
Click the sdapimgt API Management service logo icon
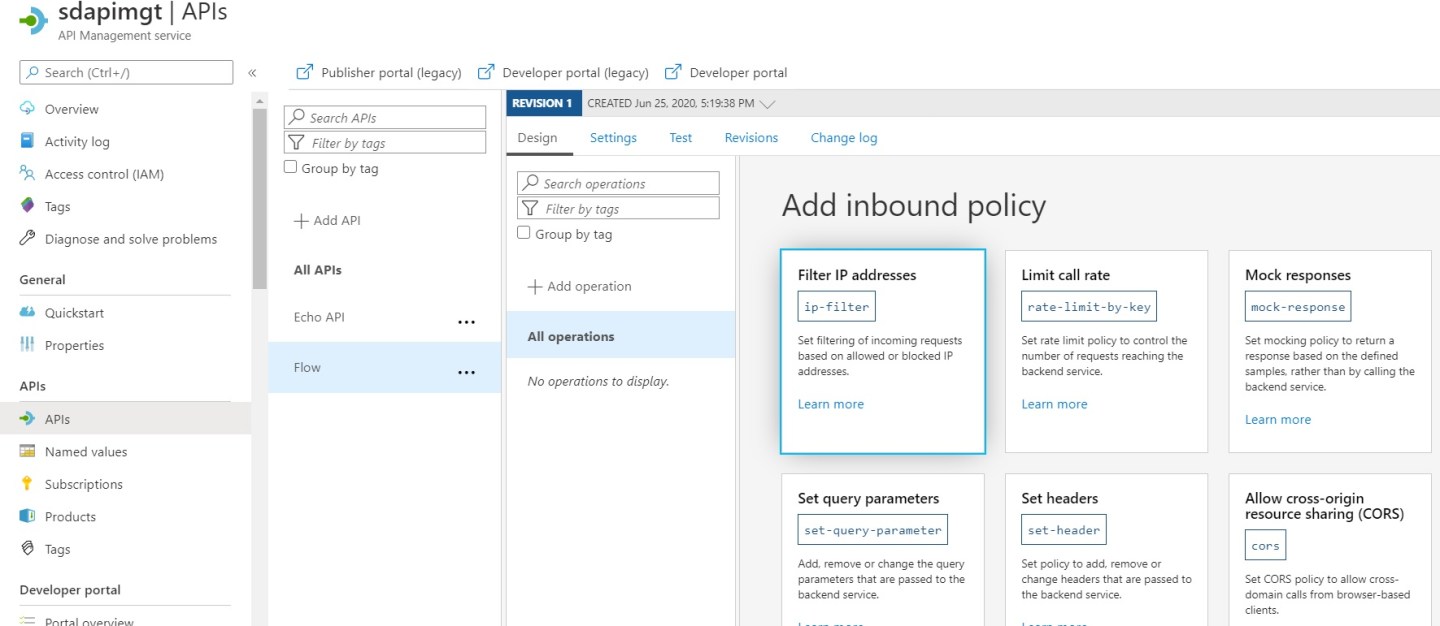(32, 20)
